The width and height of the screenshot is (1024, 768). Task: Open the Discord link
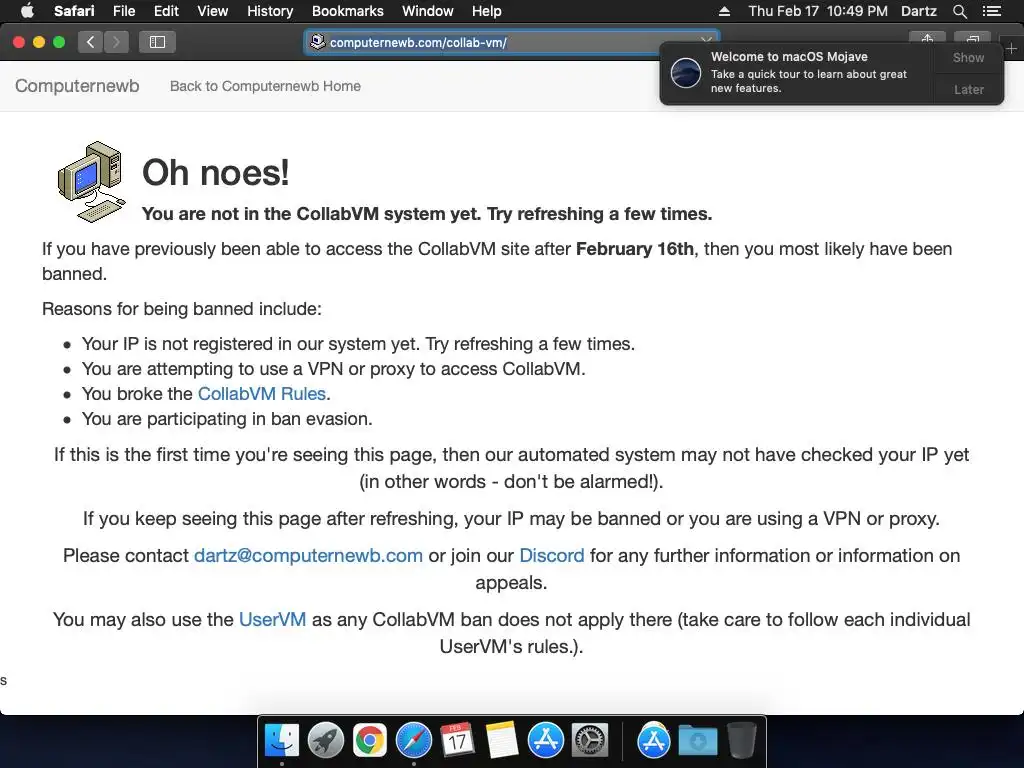(x=552, y=555)
